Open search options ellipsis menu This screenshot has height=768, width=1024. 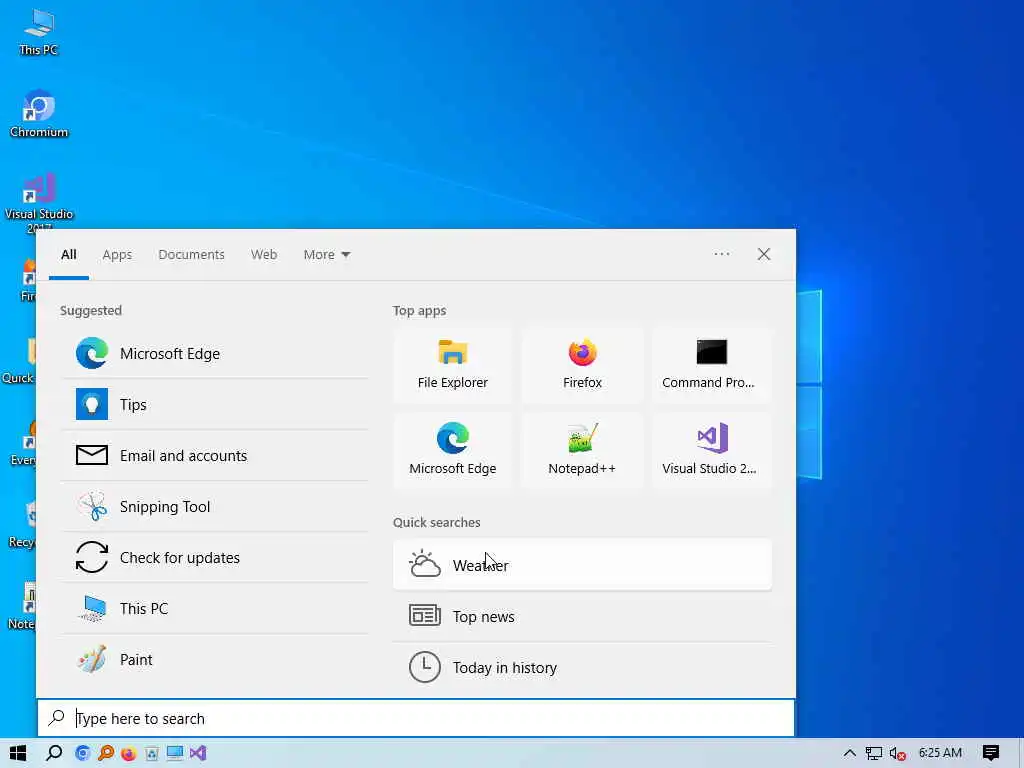[x=722, y=254]
